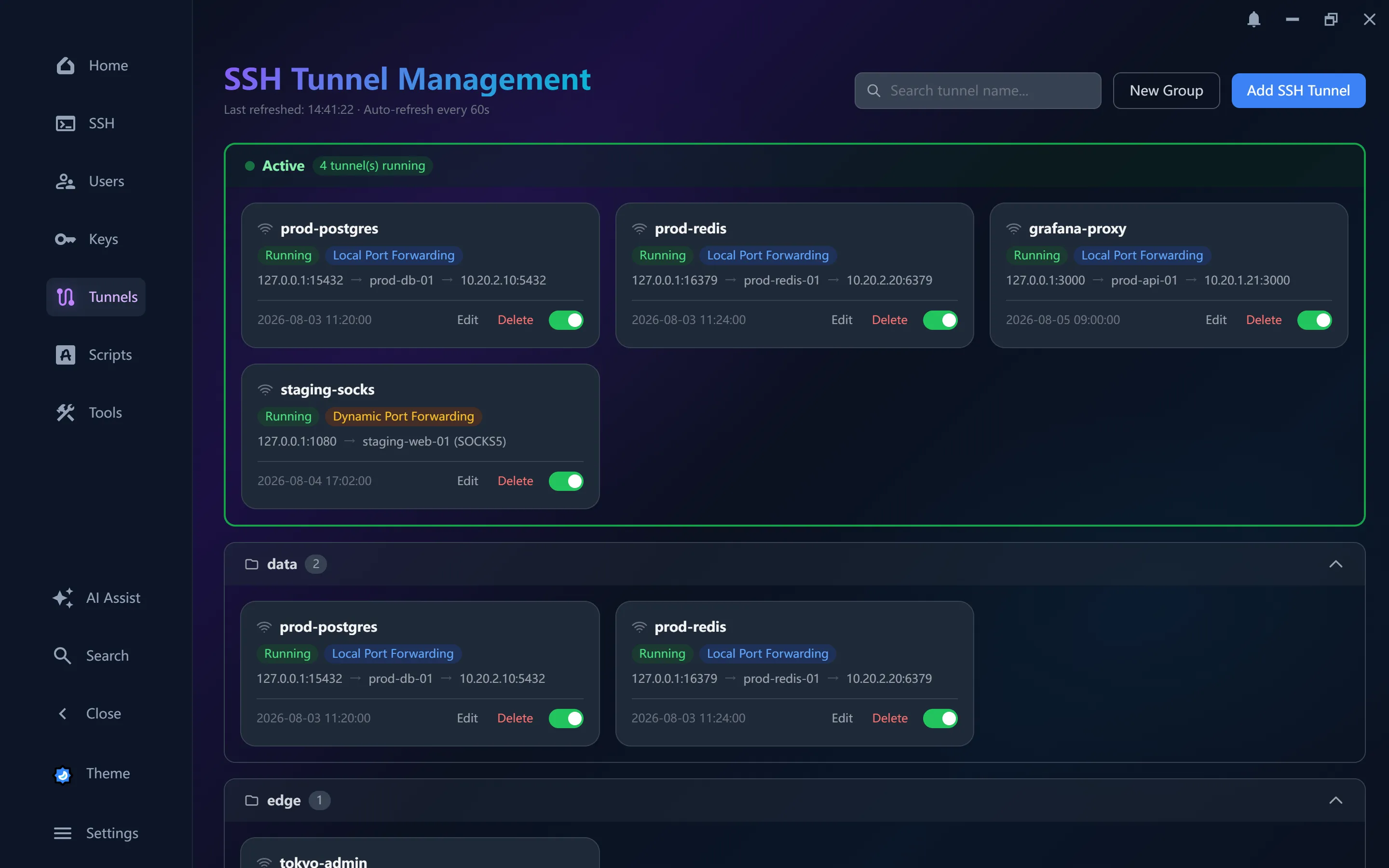The image size is (1389, 868).
Task: Click Local Port Forwarding tag on grafana-proxy
Action: pos(1142,256)
